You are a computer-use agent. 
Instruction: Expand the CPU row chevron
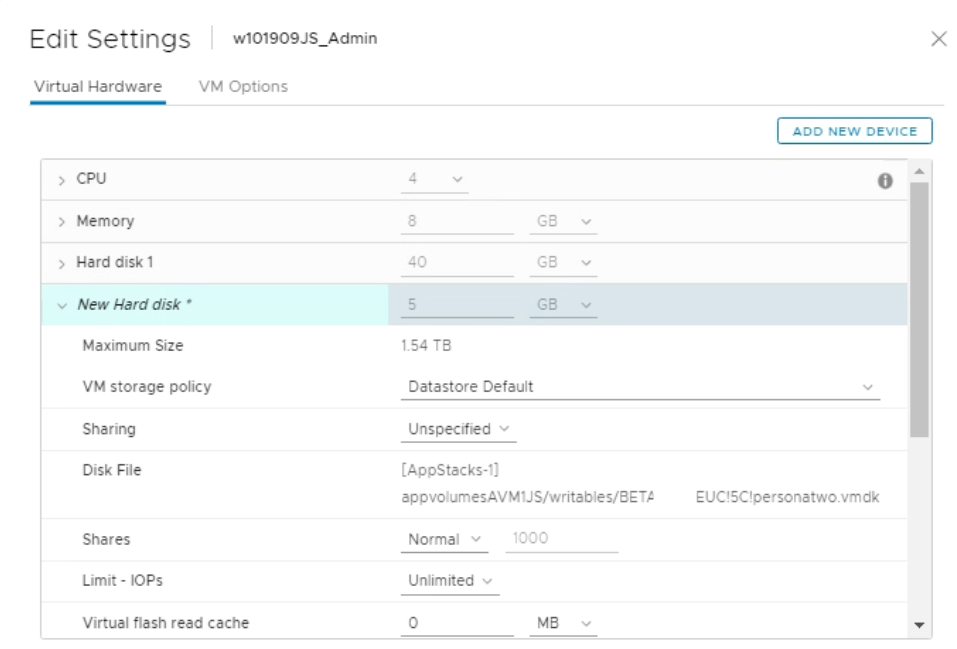(62, 180)
